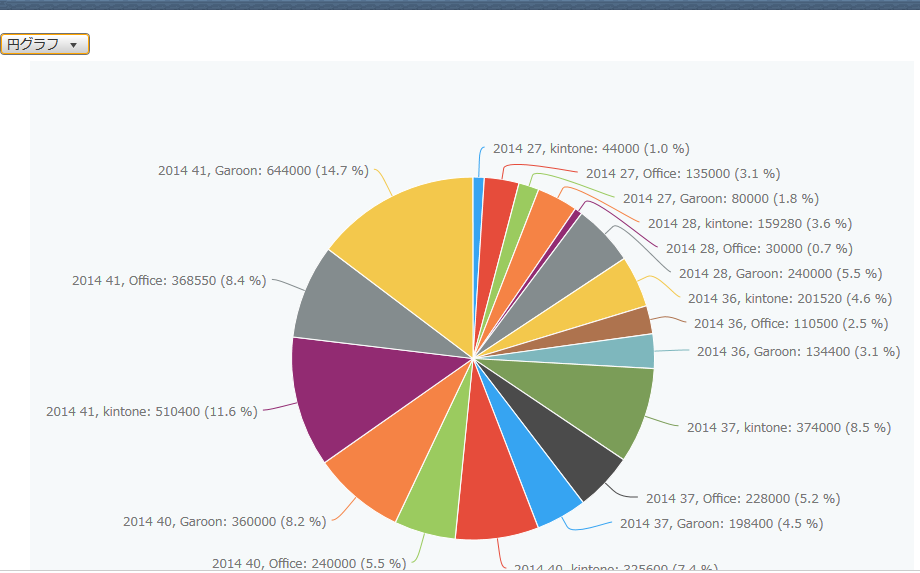Click the label '2014 40, Garoon: 360000'

point(224,522)
